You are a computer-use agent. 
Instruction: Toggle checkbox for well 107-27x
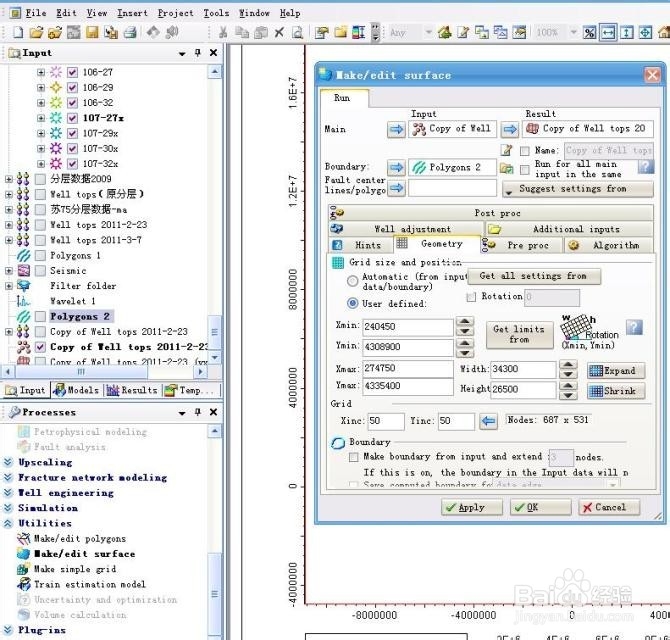[x=73, y=118]
